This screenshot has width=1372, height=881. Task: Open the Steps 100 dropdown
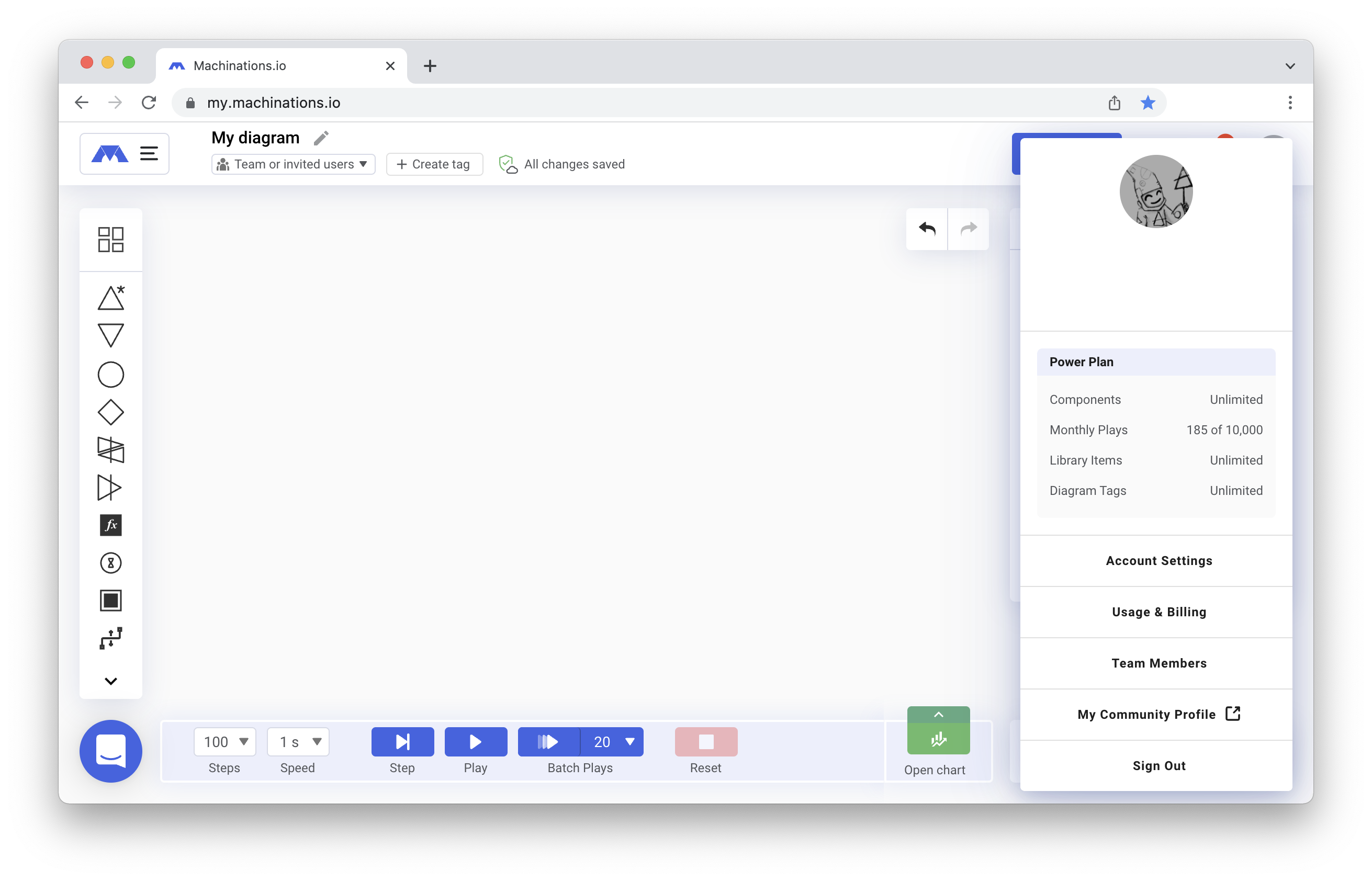225,742
